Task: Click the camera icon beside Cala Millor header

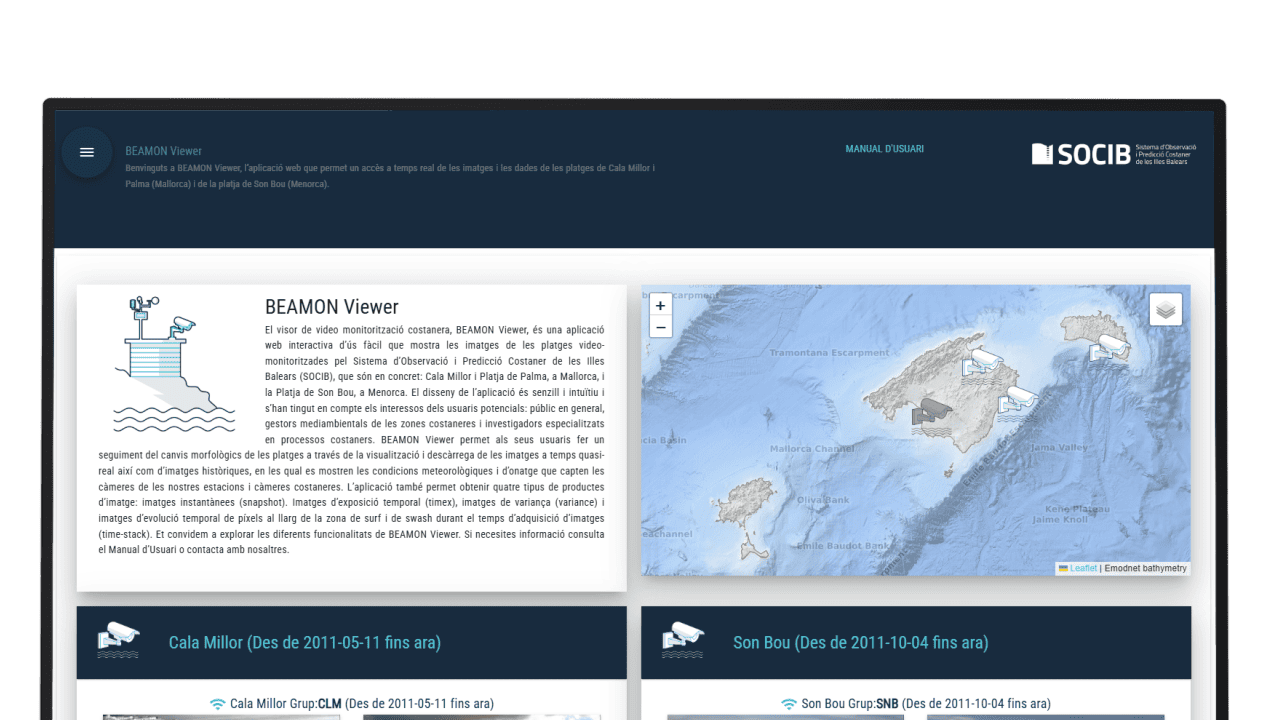Action: 118,641
